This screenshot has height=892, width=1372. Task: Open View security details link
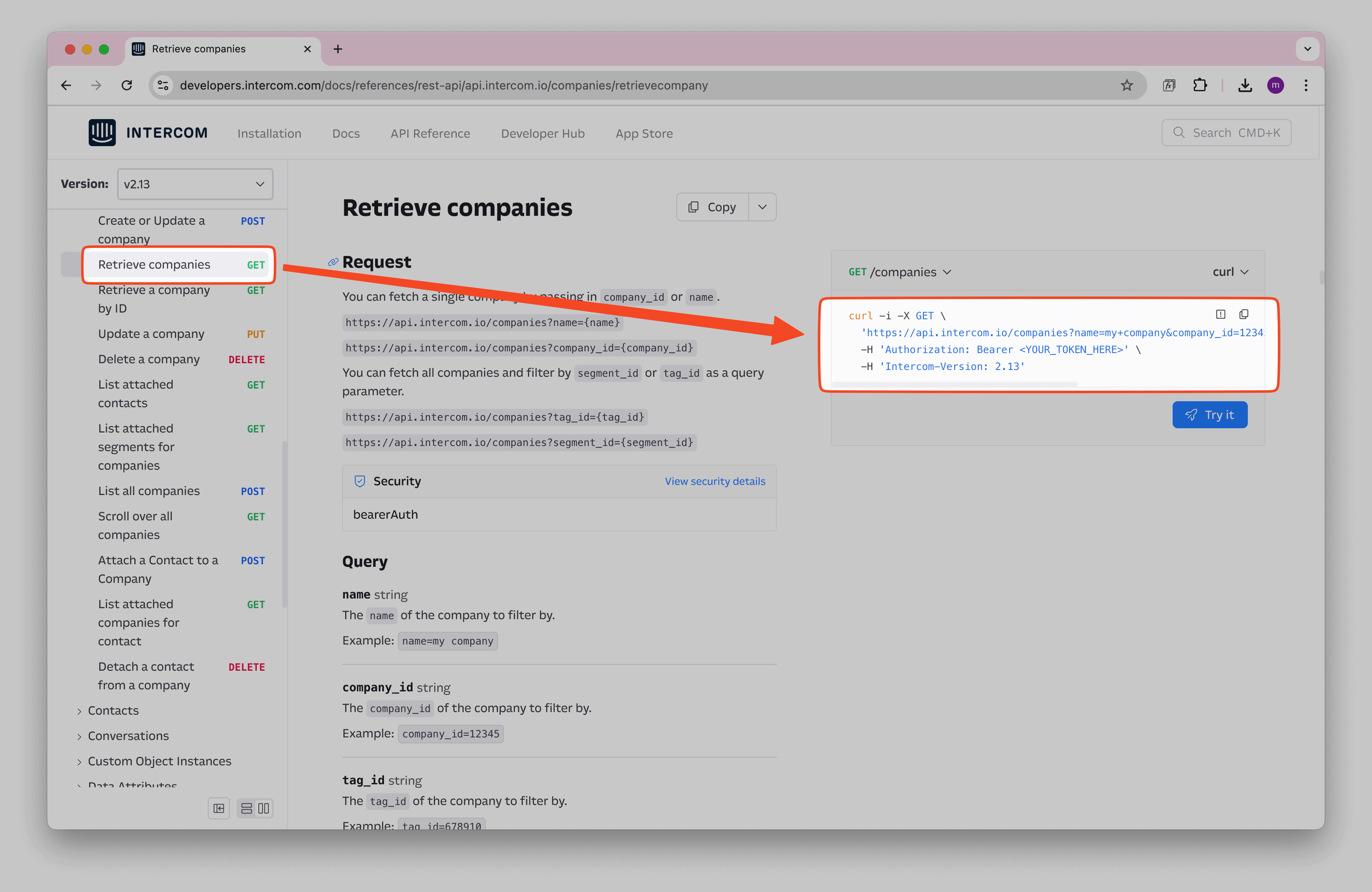click(715, 481)
